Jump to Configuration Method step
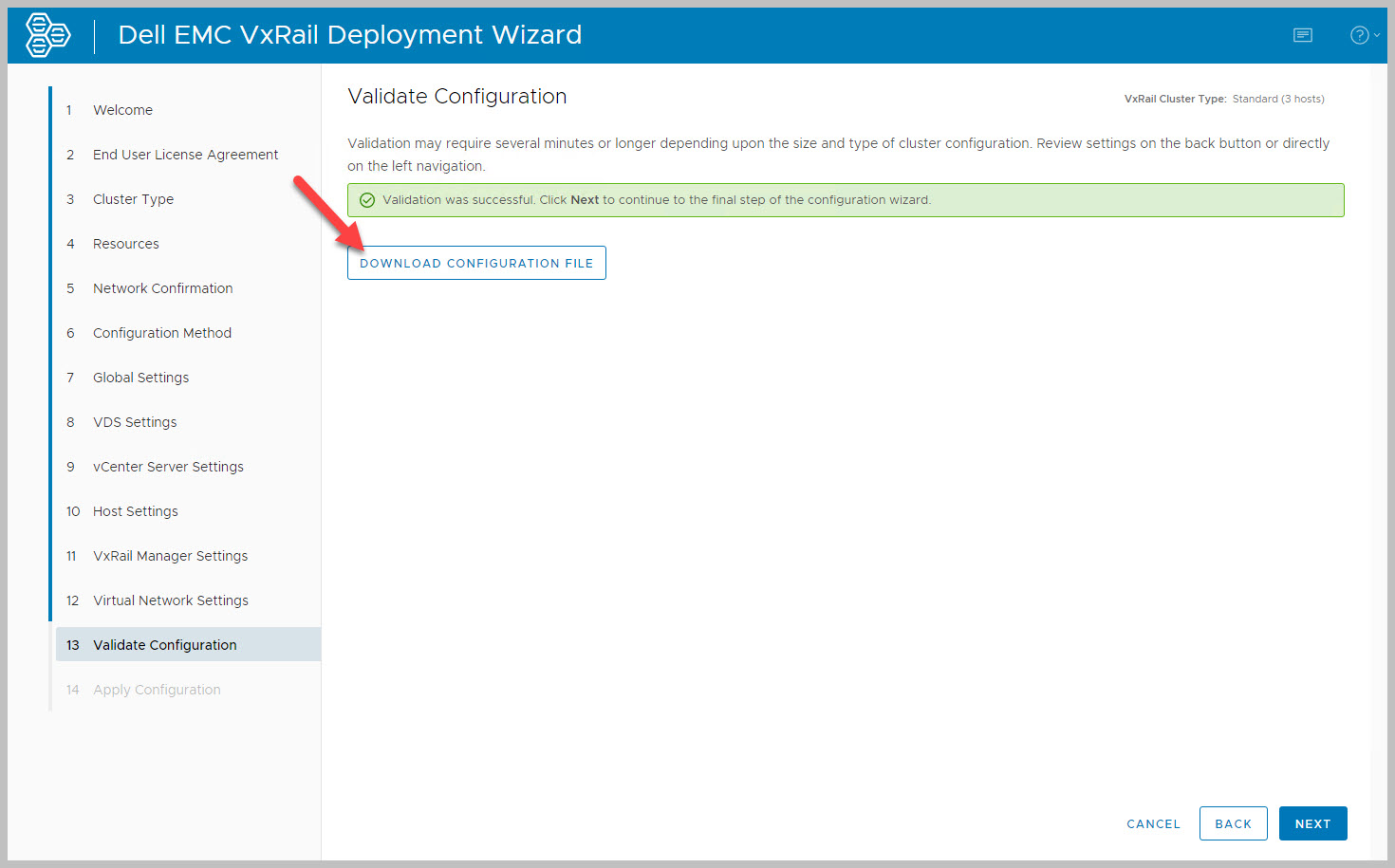 161,333
